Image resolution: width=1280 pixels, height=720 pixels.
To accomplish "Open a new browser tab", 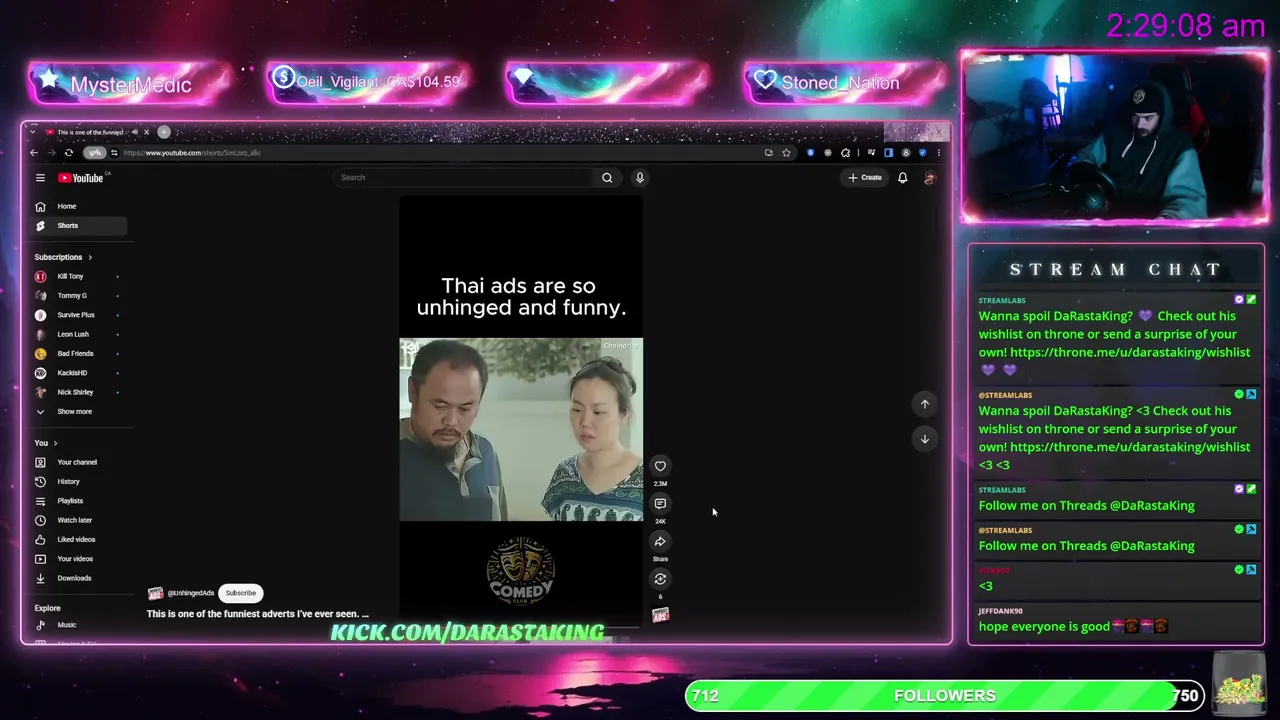I will (x=164, y=132).
